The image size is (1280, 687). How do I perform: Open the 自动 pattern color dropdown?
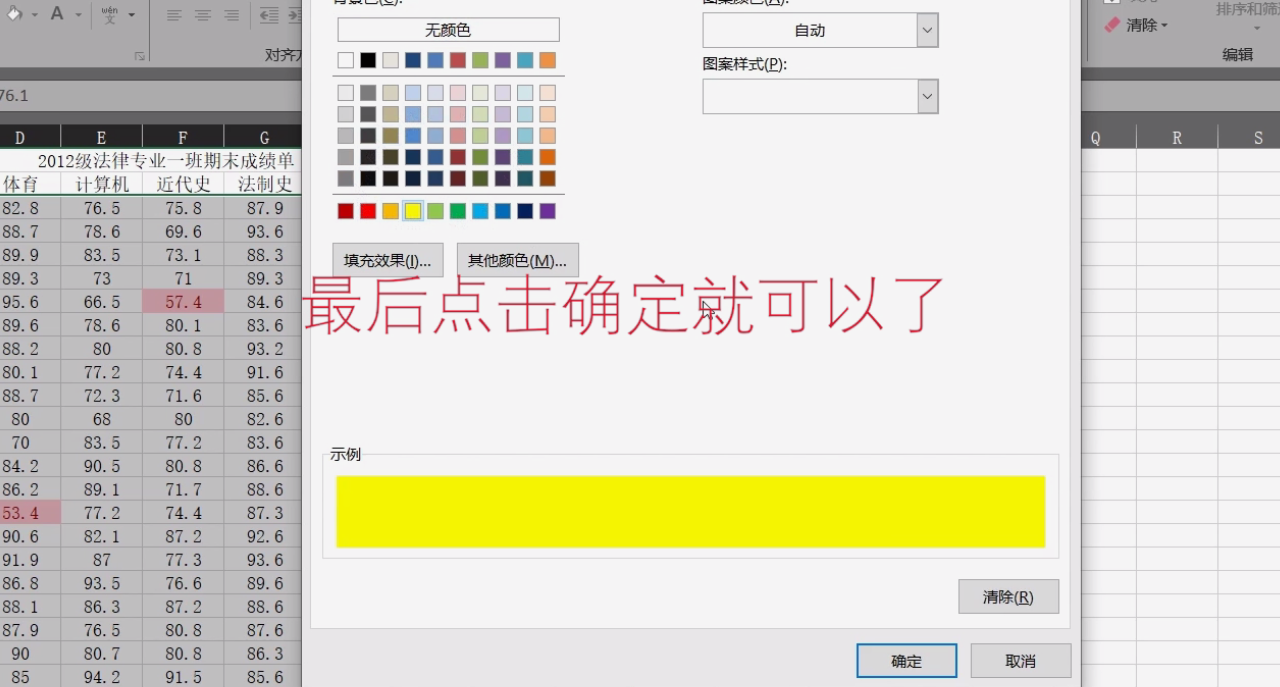(926, 29)
